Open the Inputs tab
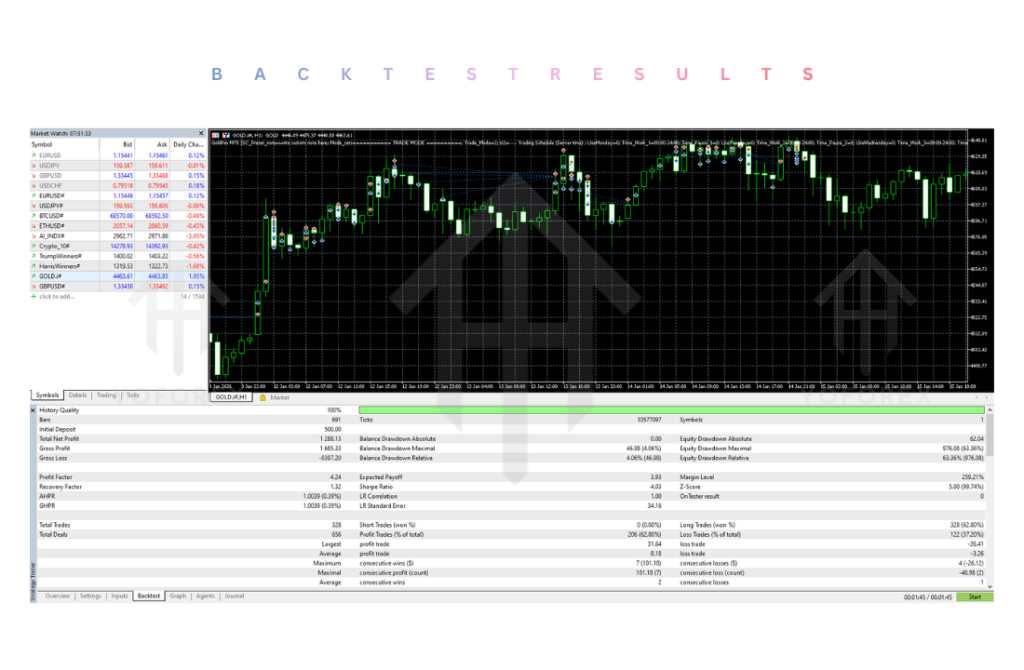Viewport: 1024px width, 670px height. click(x=119, y=596)
